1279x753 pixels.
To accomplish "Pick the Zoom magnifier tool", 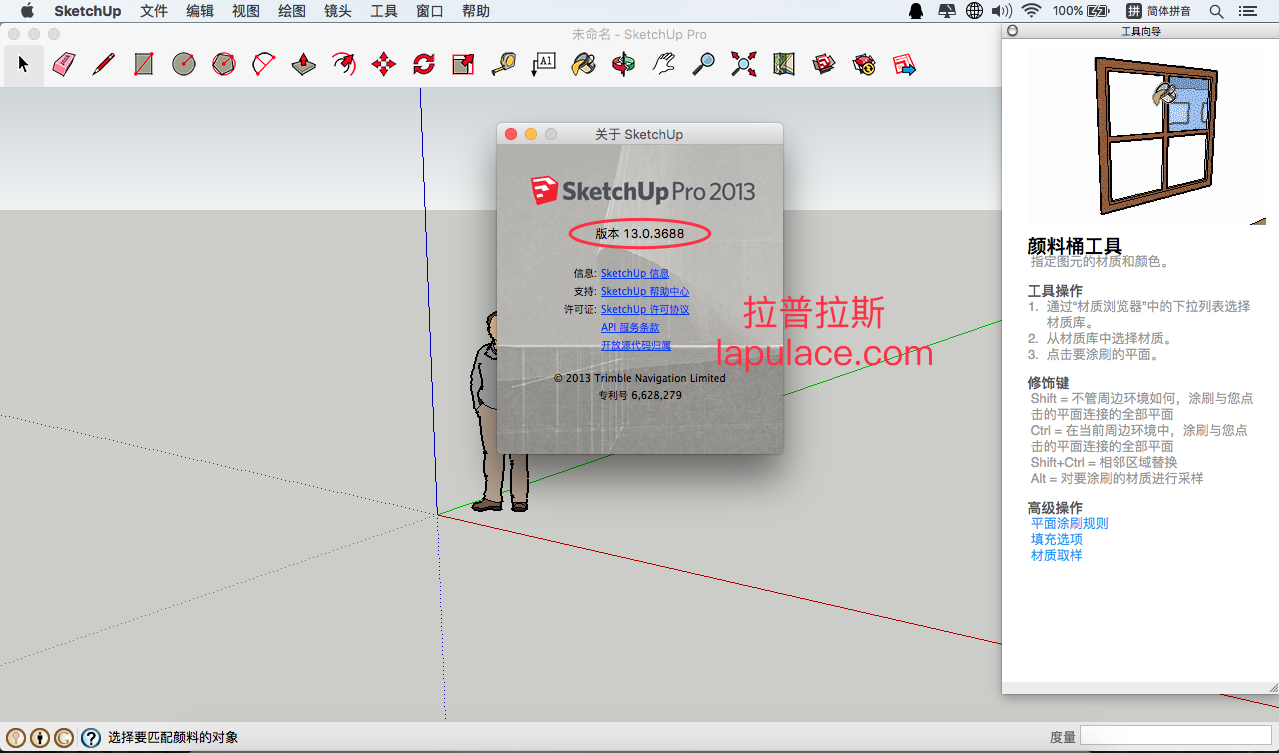I will coord(704,65).
